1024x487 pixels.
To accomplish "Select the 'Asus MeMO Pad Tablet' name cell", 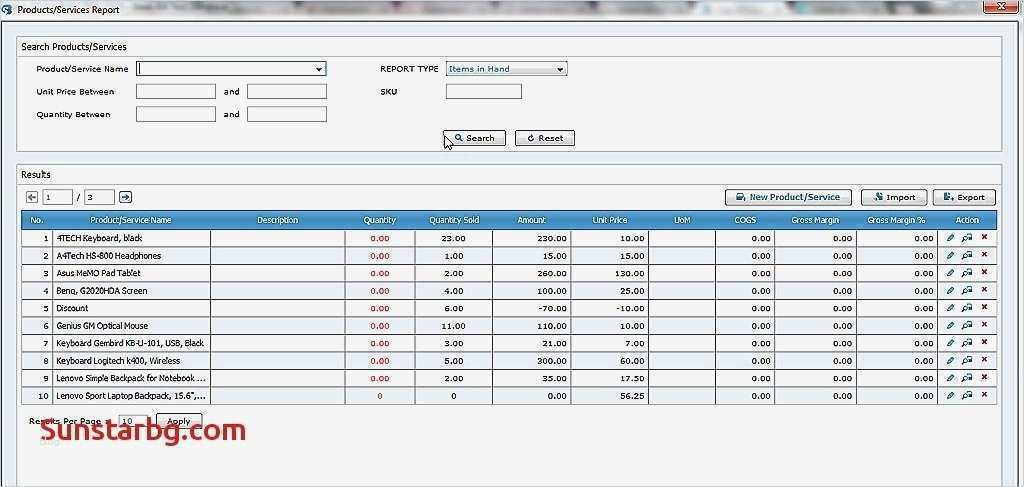I will point(131,273).
